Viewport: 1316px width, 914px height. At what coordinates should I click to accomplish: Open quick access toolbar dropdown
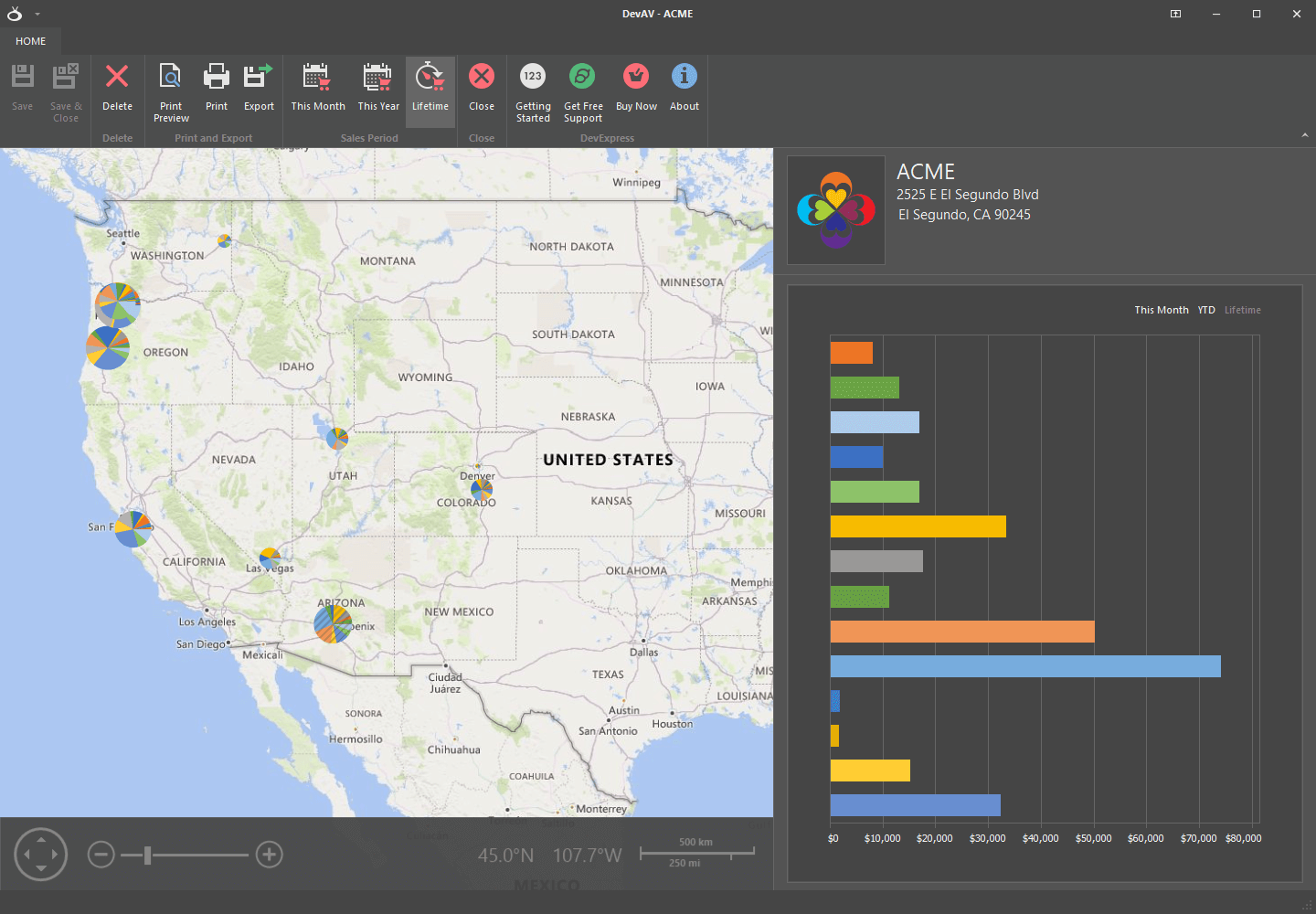(37, 15)
